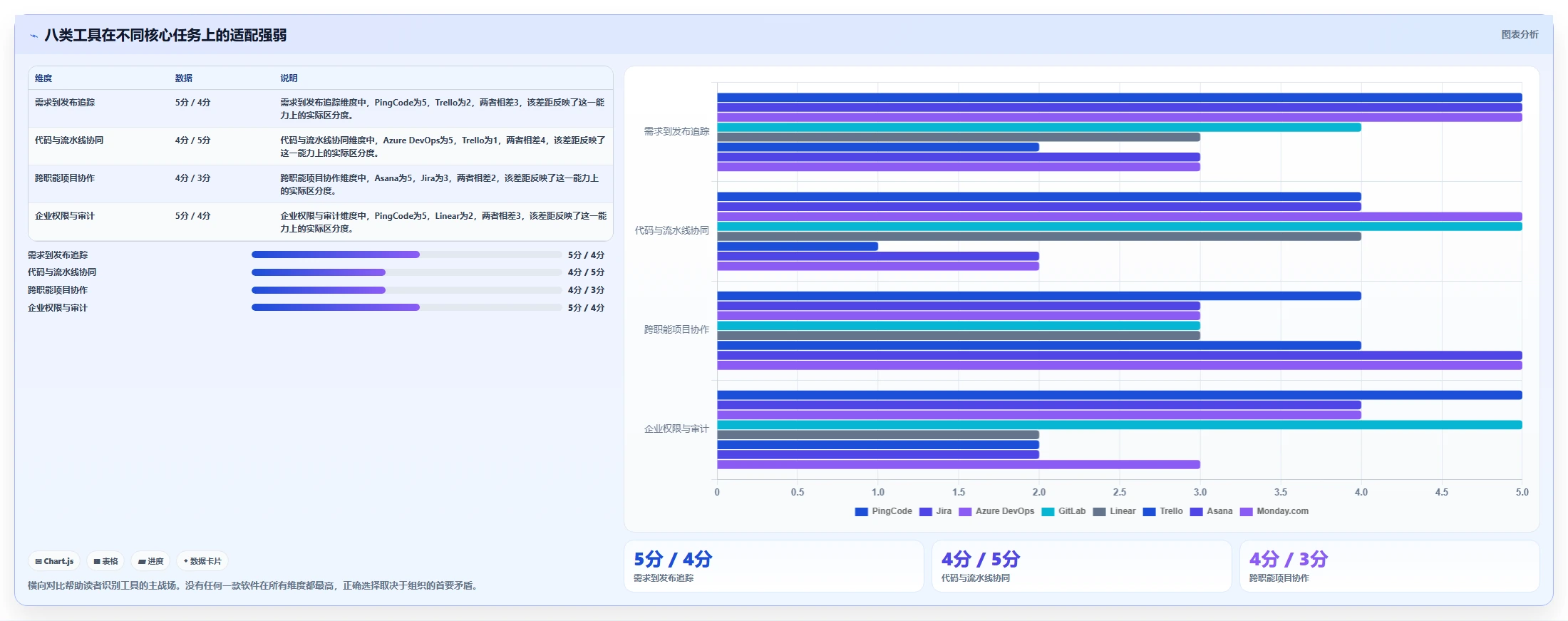This screenshot has height=621, width=1568.
Task: Click the teal GitLab bar in 企业权限与审计 group
Action: [1120, 425]
